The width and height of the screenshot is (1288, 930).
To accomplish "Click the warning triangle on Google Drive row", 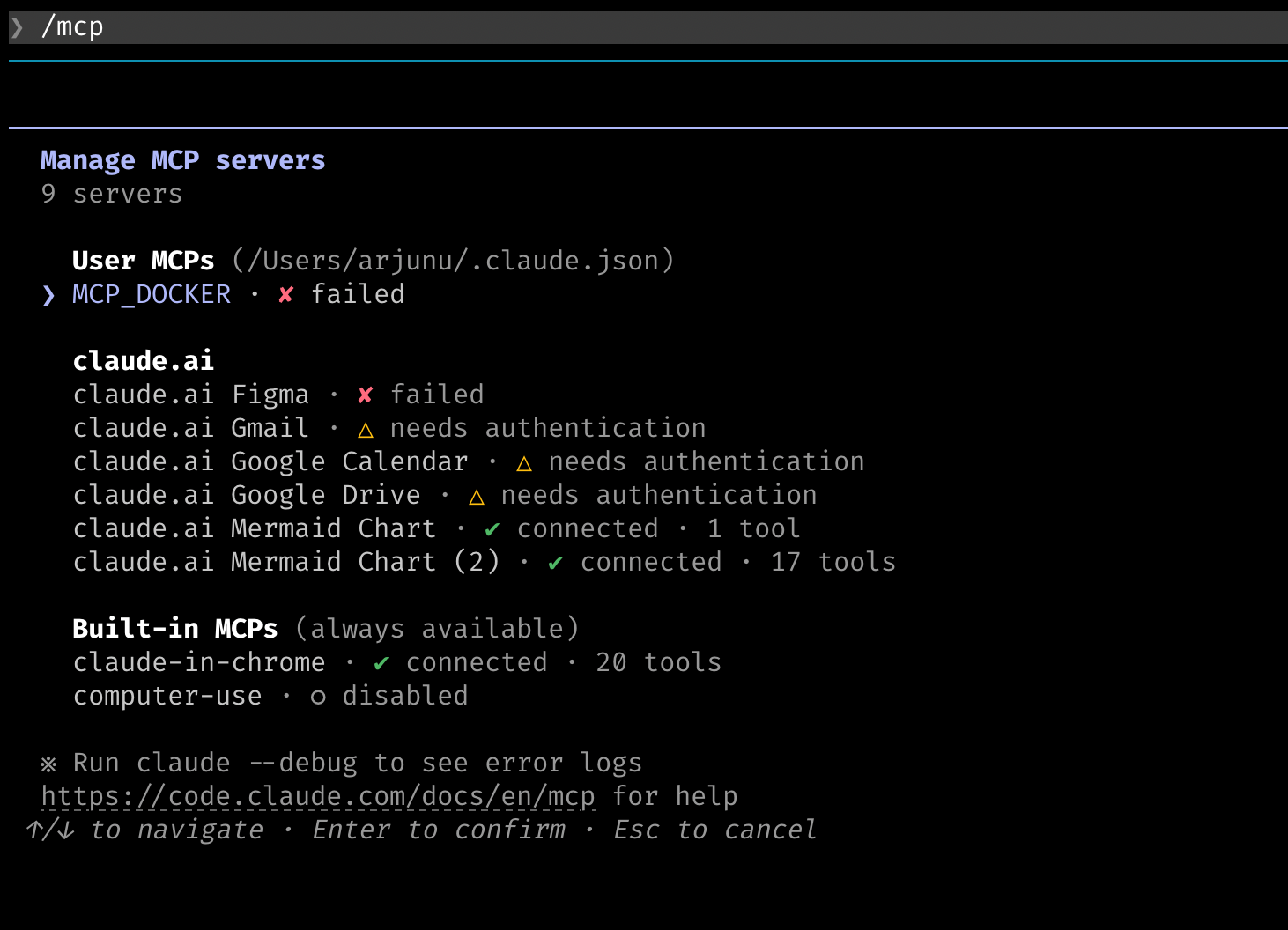I will 477,497.
